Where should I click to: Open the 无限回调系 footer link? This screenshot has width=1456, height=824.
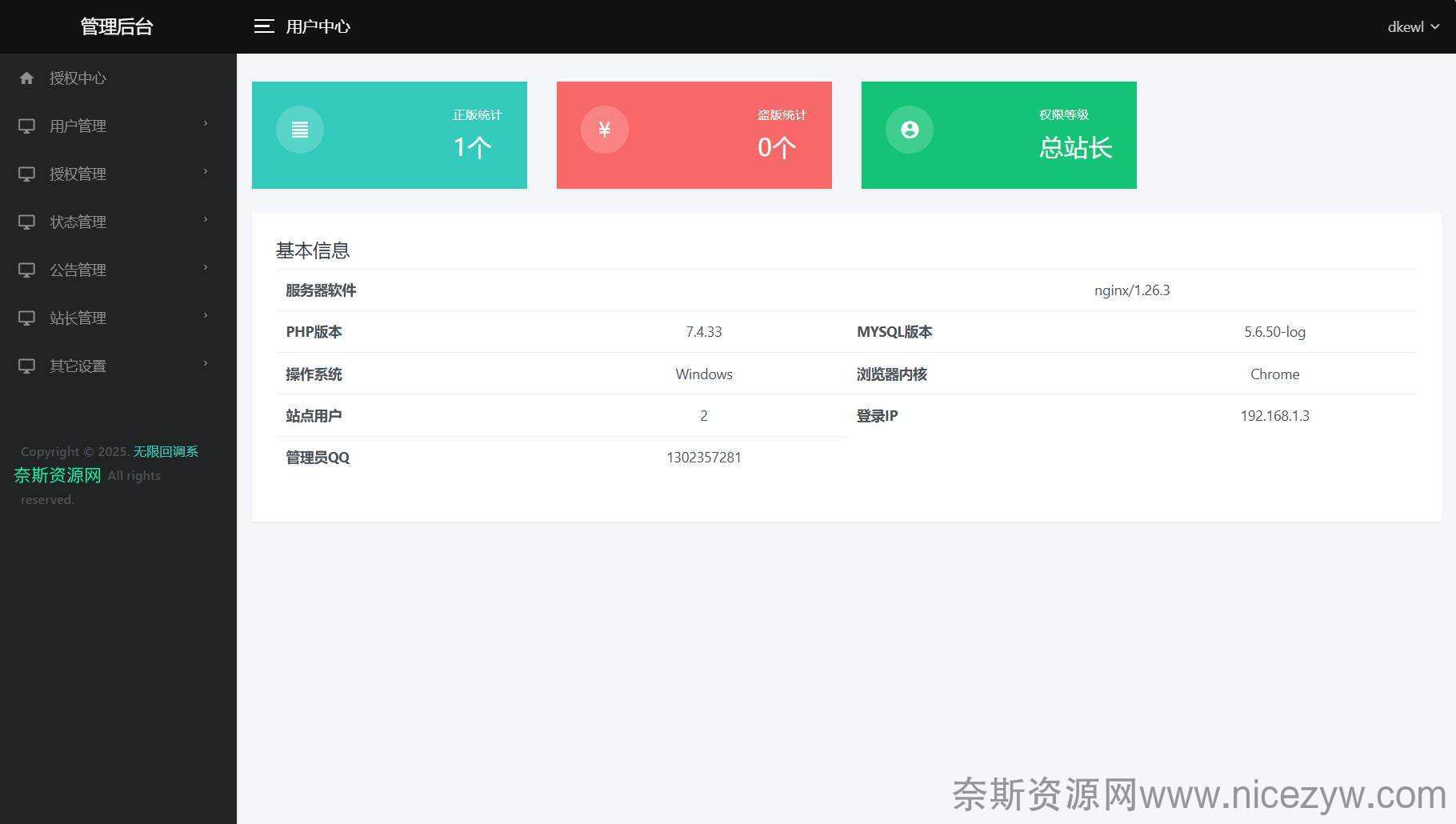(x=166, y=451)
